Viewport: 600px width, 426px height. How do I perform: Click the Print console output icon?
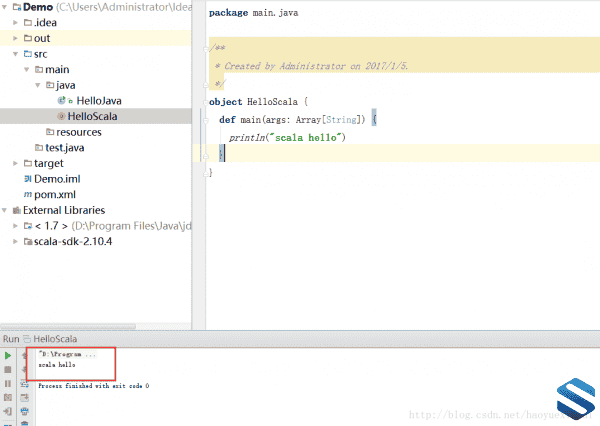click(24, 411)
